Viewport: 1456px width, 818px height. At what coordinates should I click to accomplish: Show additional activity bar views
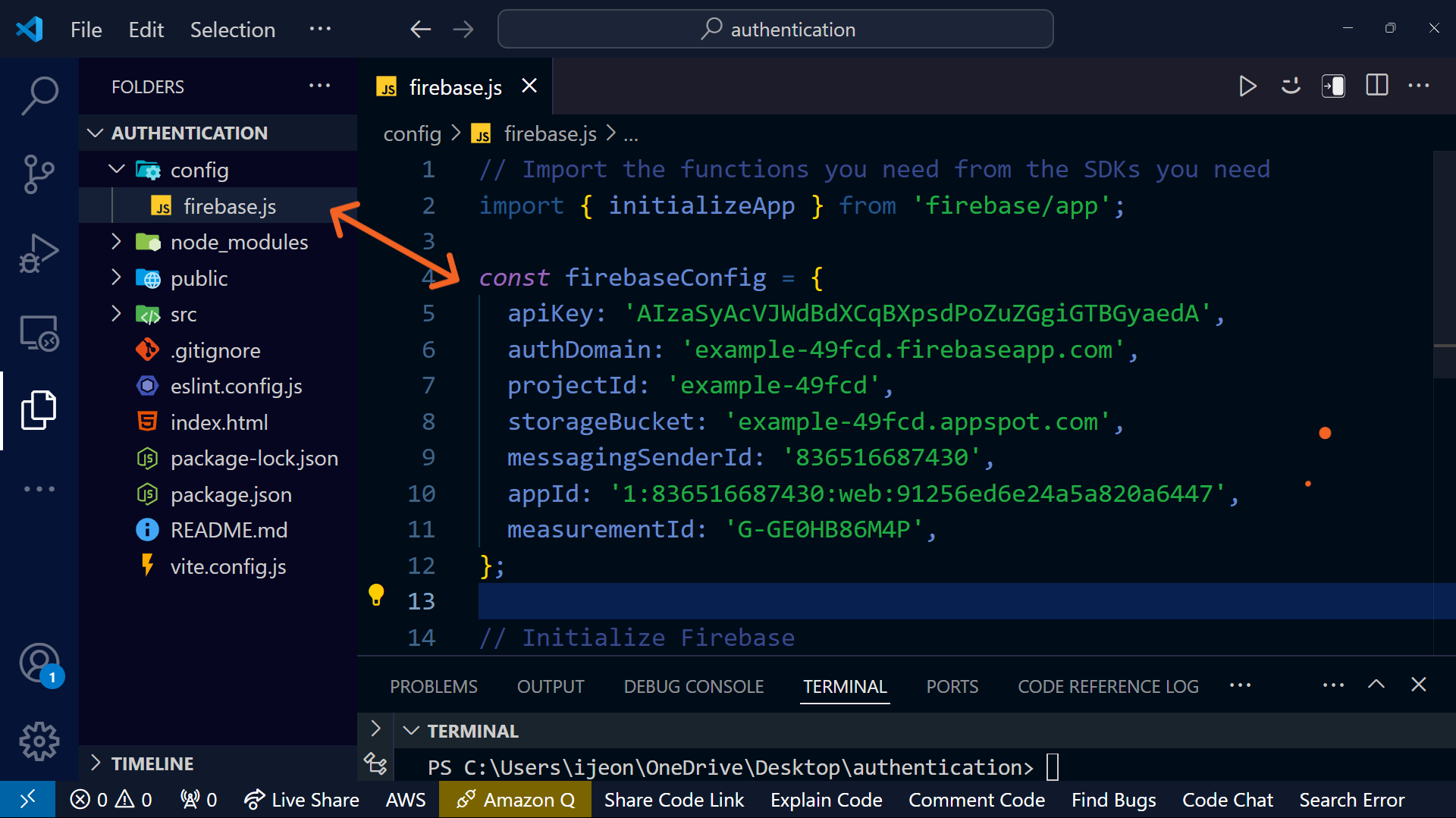39,489
